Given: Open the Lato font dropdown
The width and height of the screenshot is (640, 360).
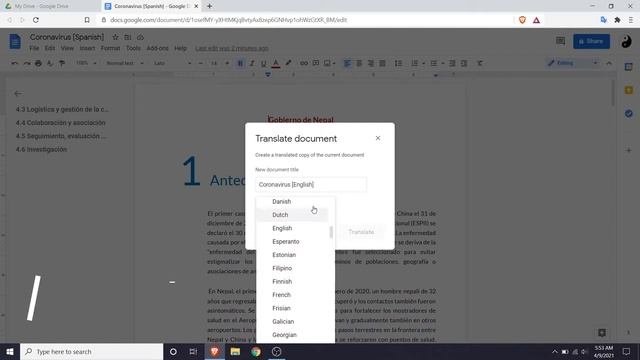Looking at the screenshot, I should [x=172, y=63].
